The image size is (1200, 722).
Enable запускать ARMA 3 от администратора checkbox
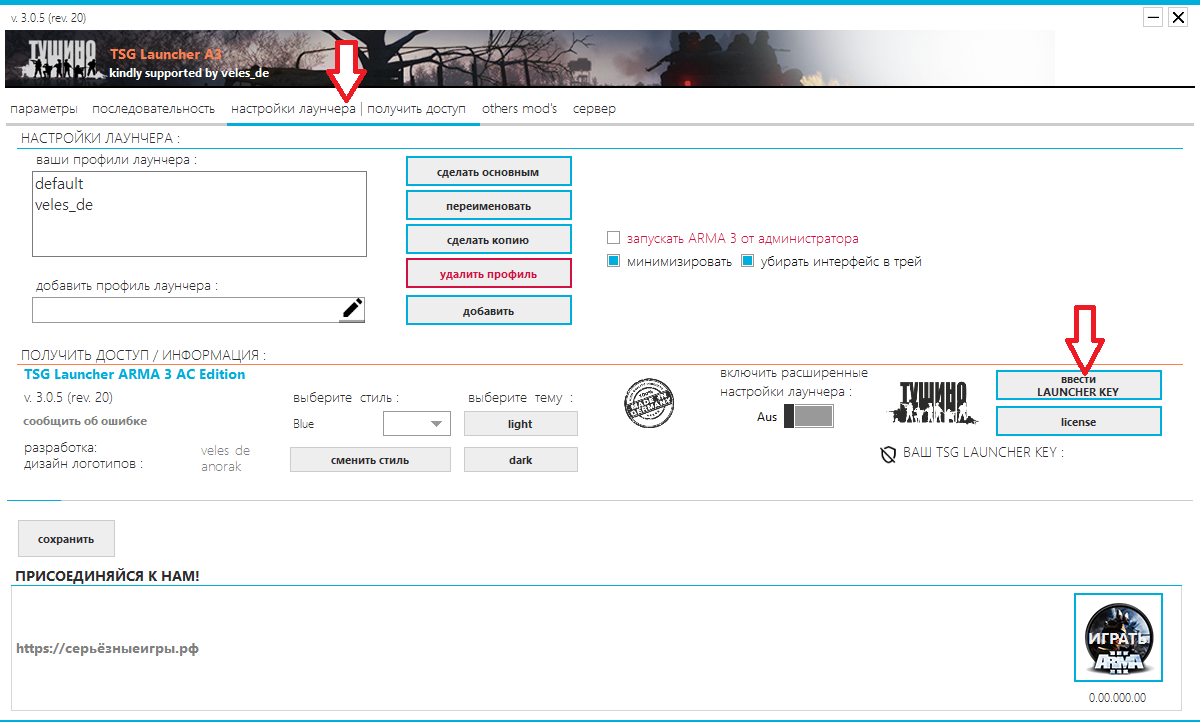tap(614, 239)
